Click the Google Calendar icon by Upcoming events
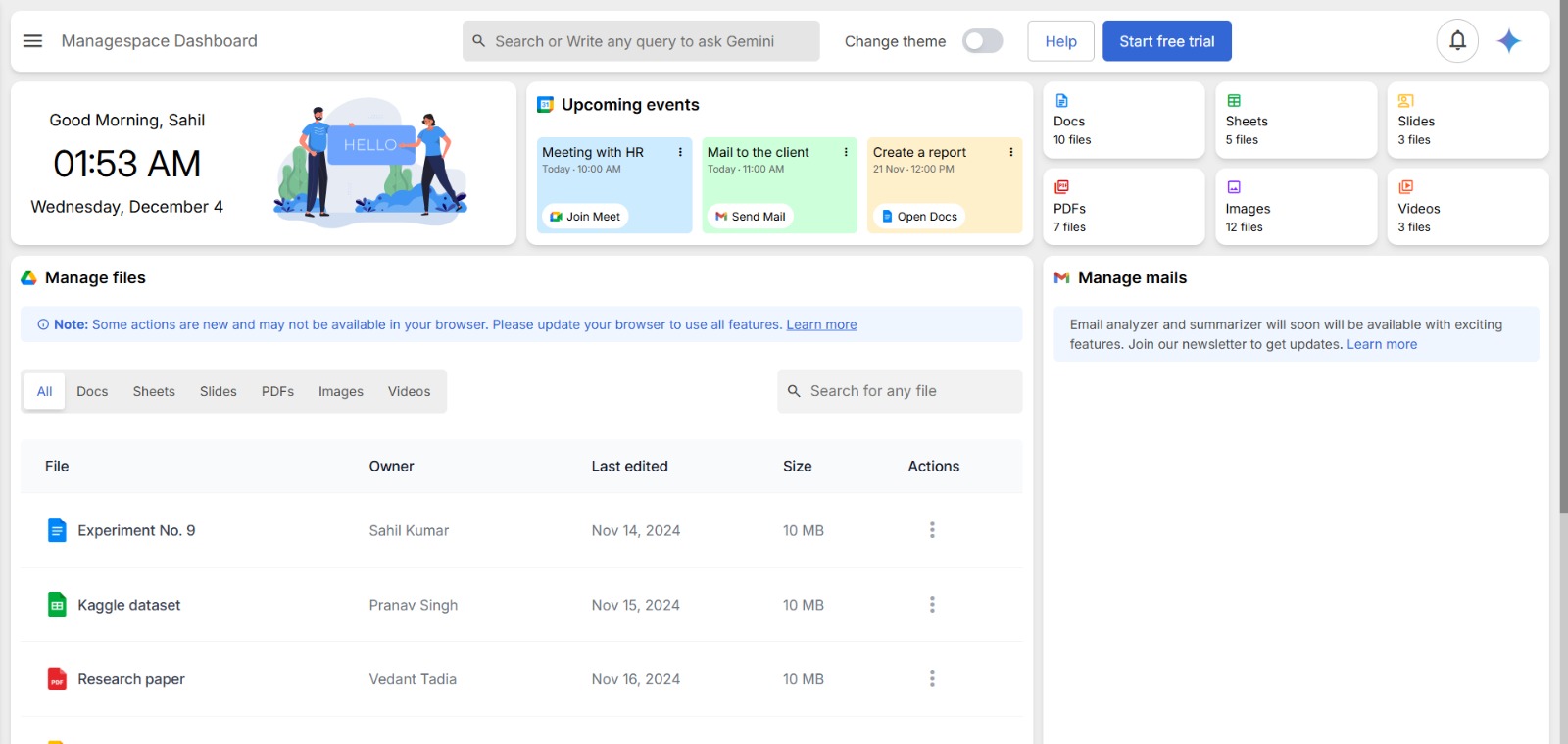This screenshot has height=744, width=1568. pos(545,105)
